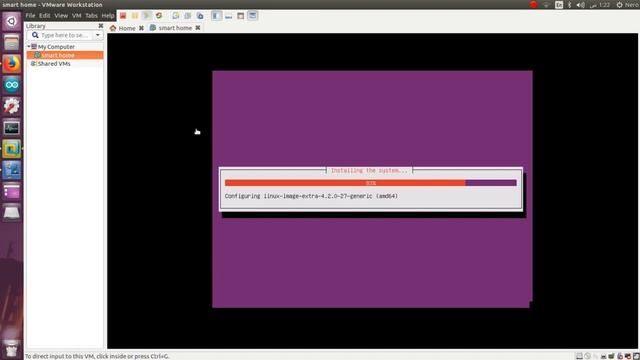Screen dimensions: 640x360
Task: Click the thumbnail bar view toolbar icon
Action: tap(229, 16)
